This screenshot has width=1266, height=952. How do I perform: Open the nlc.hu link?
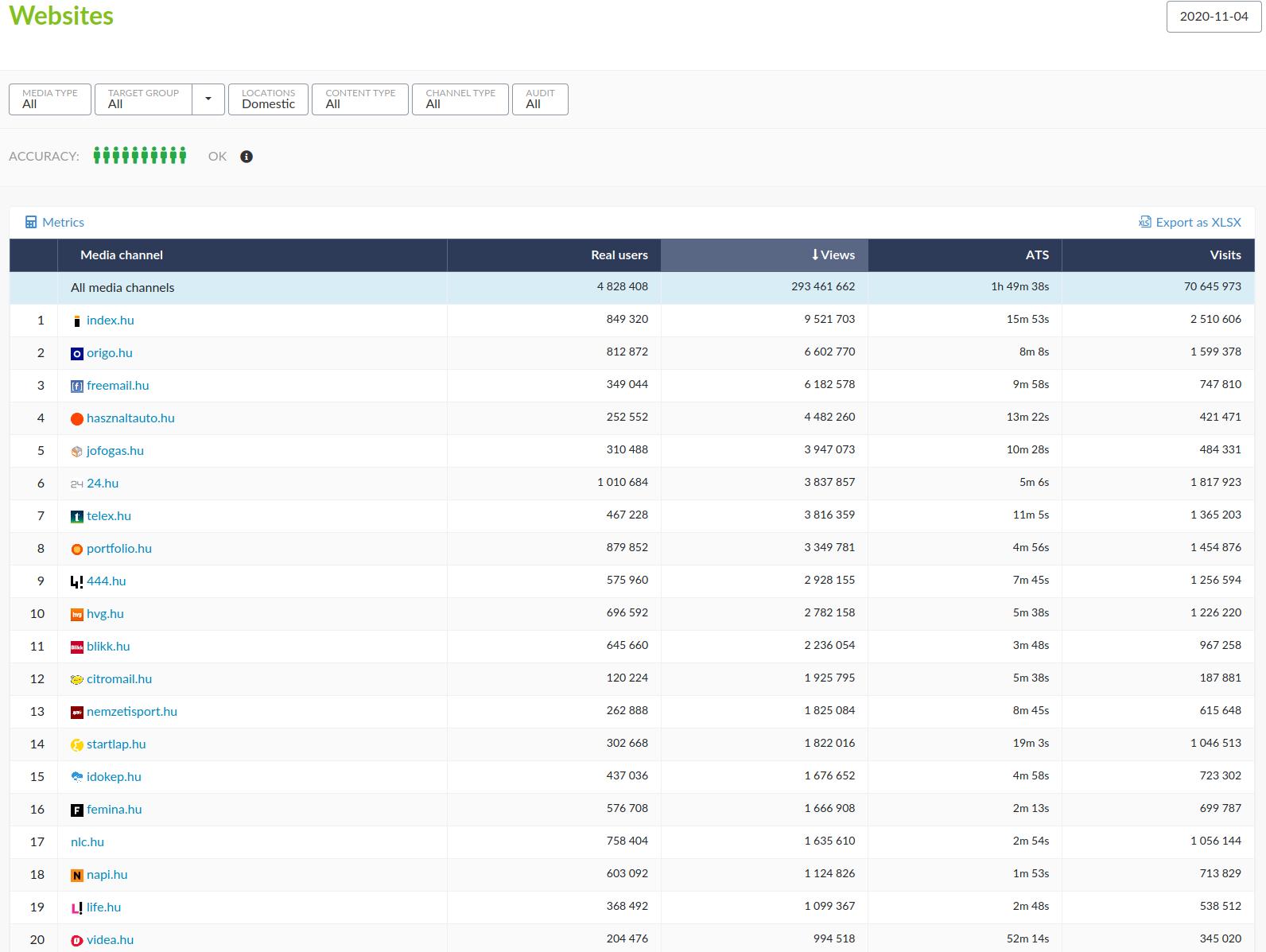tap(87, 842)
